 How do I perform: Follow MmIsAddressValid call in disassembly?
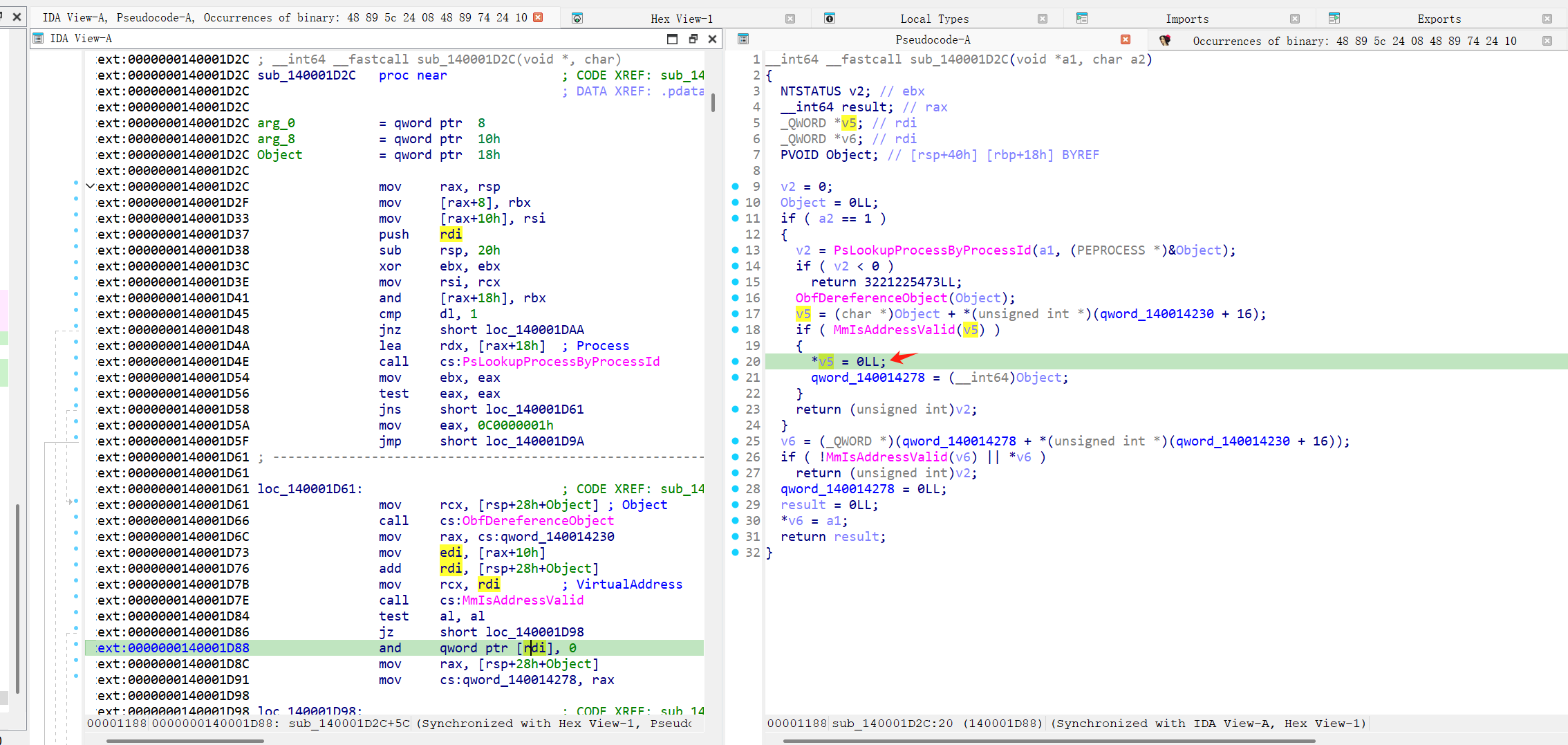click(523, 600)
